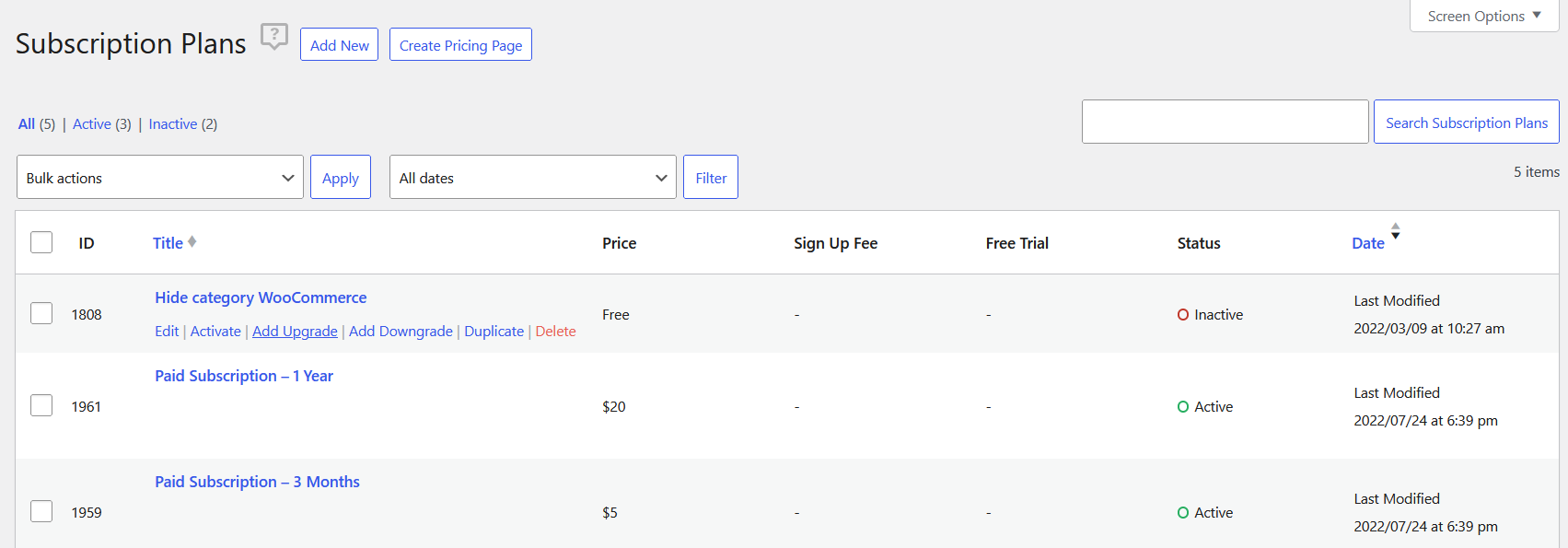The width and height of the screenshot is (1568, 548).
Task: Check the row checkbox for plan 1808
Action: (41, 313)
